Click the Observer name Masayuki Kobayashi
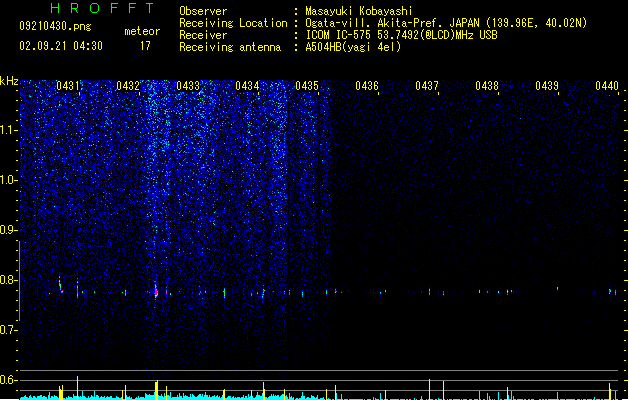 pyautogui.click(x=359, y=11)
